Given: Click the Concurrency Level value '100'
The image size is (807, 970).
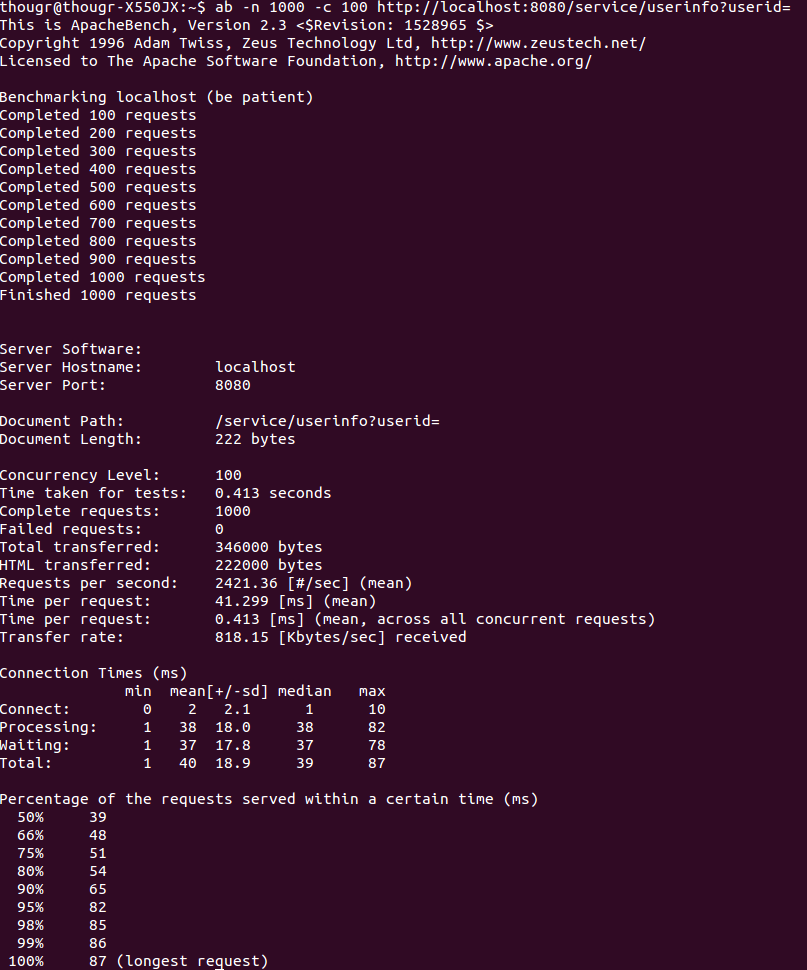Looking at the screenshot, I should pos(229,474).
